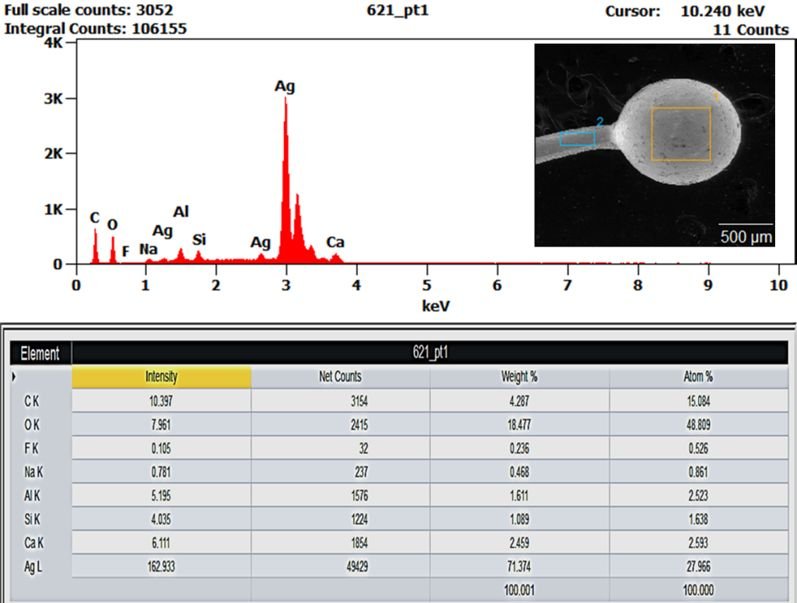Screen dimensions: 797x603
Task: Click intensity value 162.933
Action: [x=161, y=566]
